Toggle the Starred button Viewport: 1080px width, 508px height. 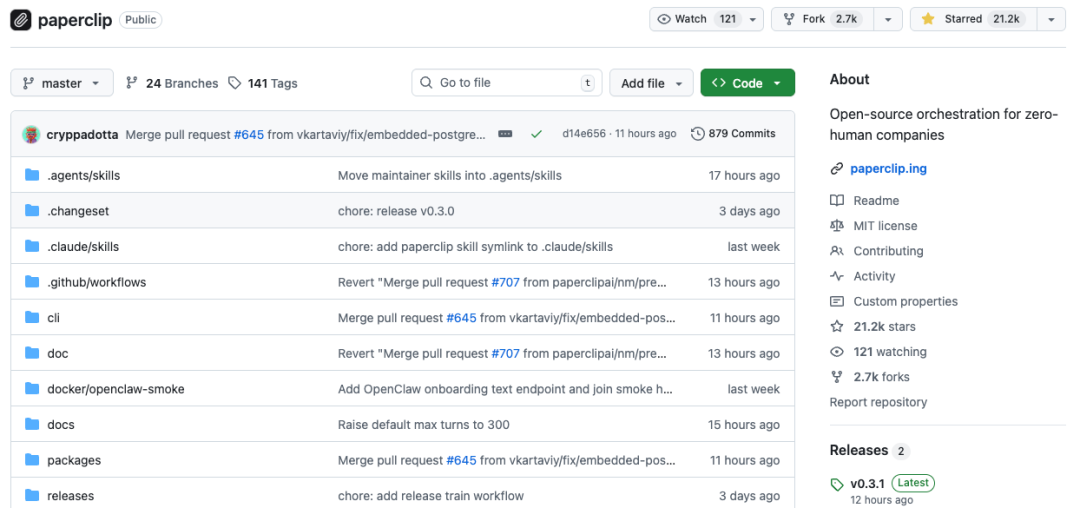click(x=971, y=19)
